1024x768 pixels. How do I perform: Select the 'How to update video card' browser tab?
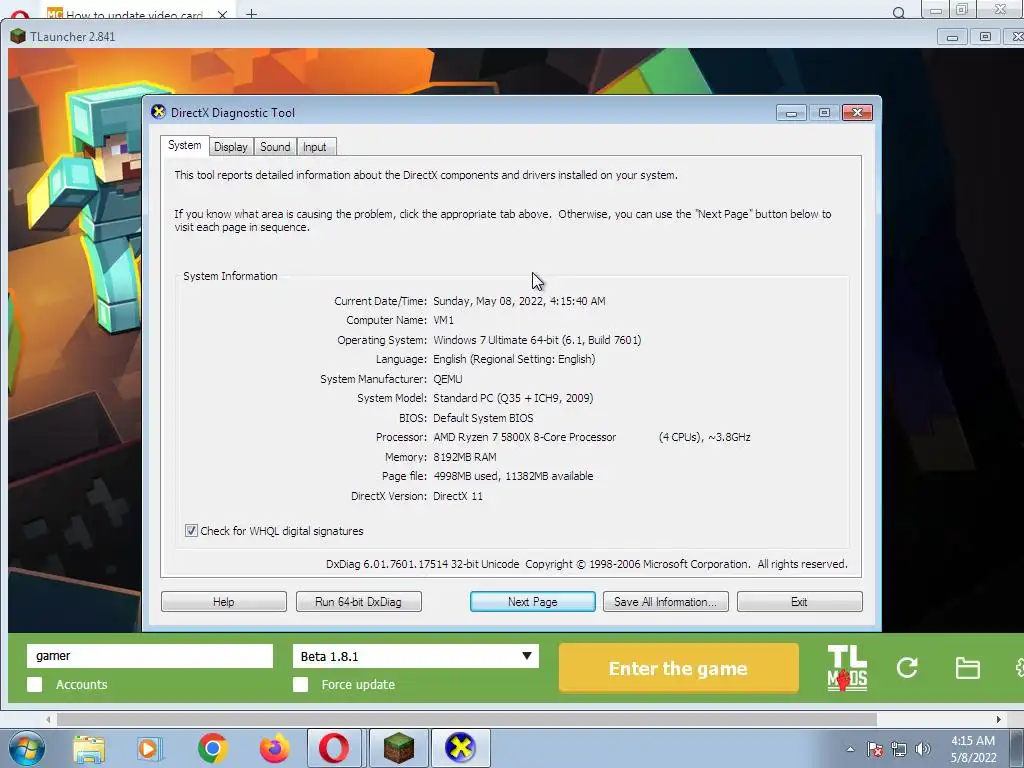click(134, 13)
